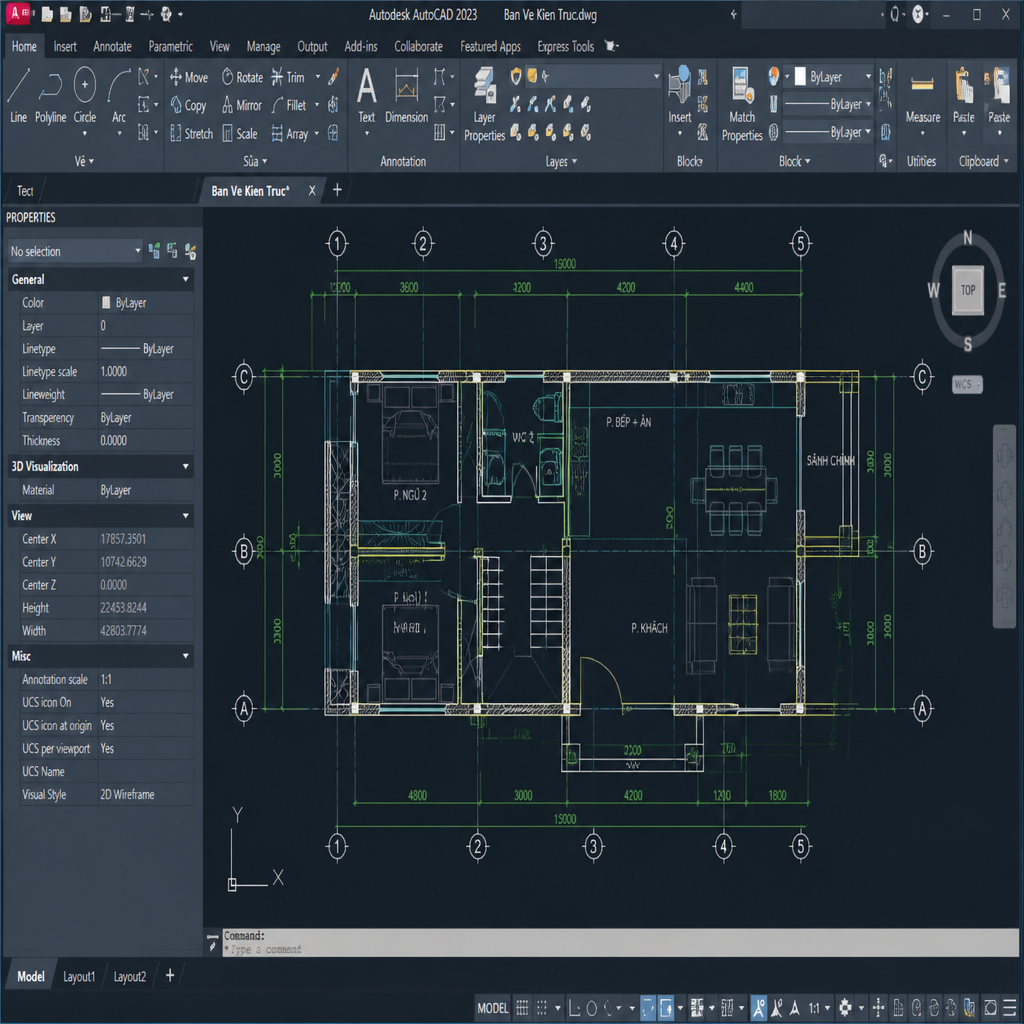Viewport: 1024px width, 1024px height.
Task: Select the Line tool
Action: (x=18, y=95)
